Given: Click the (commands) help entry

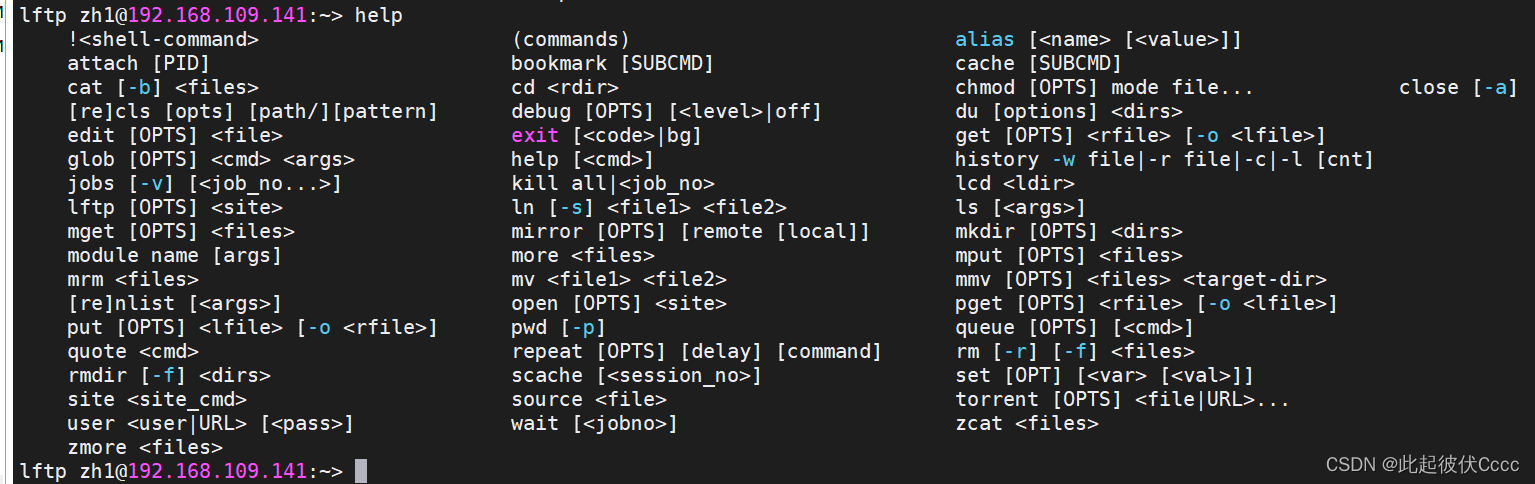Looking at the screenshot, I should [x=570, y=39].
